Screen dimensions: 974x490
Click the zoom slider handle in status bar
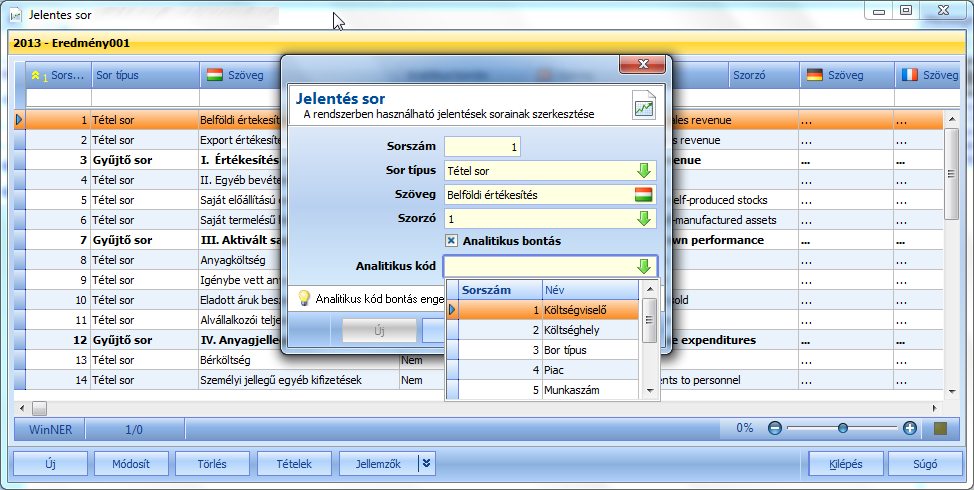coord(842,428)
